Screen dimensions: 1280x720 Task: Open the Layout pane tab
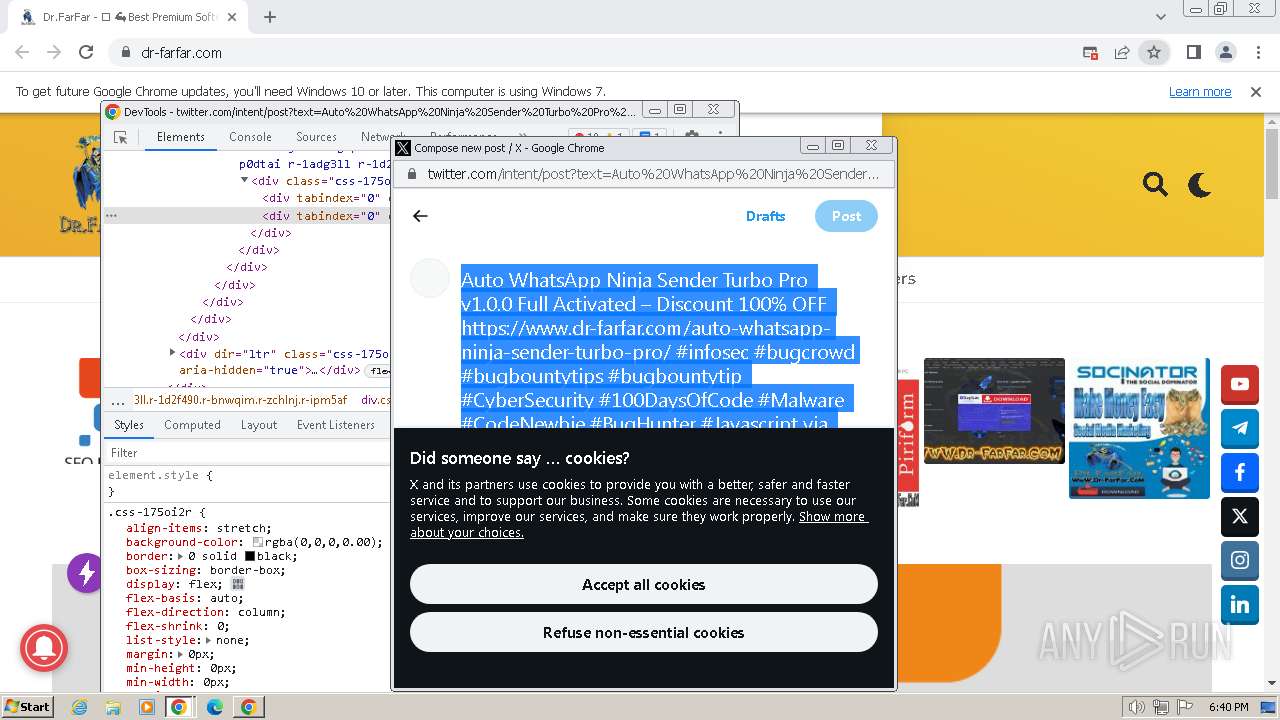[x=259, y=425]
